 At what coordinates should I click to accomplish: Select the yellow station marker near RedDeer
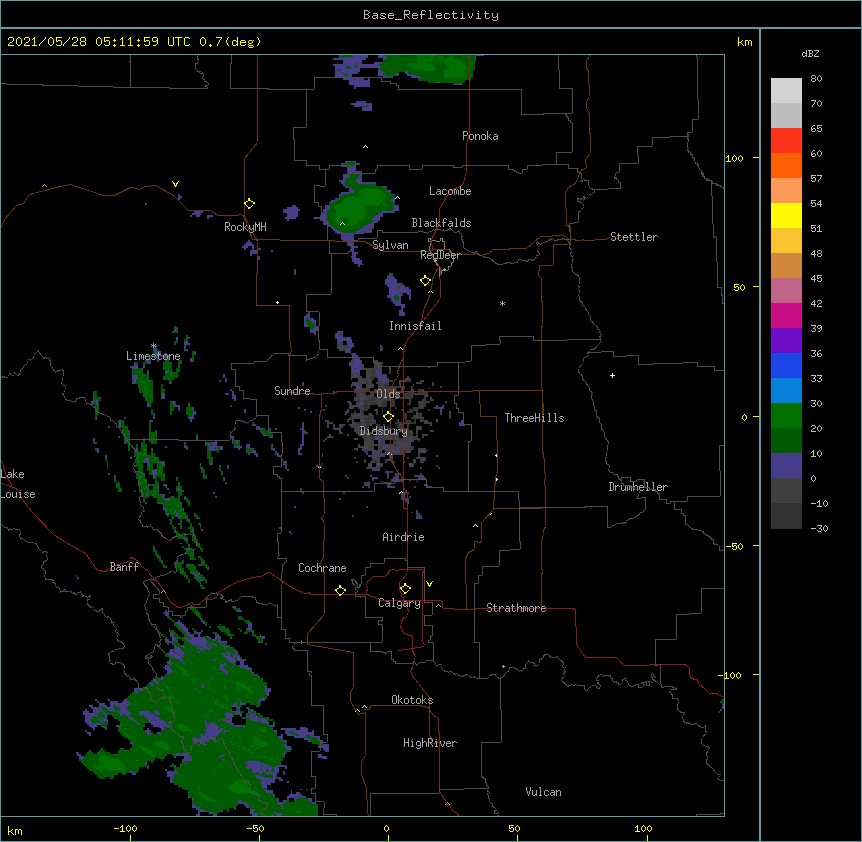pos(426,281)
